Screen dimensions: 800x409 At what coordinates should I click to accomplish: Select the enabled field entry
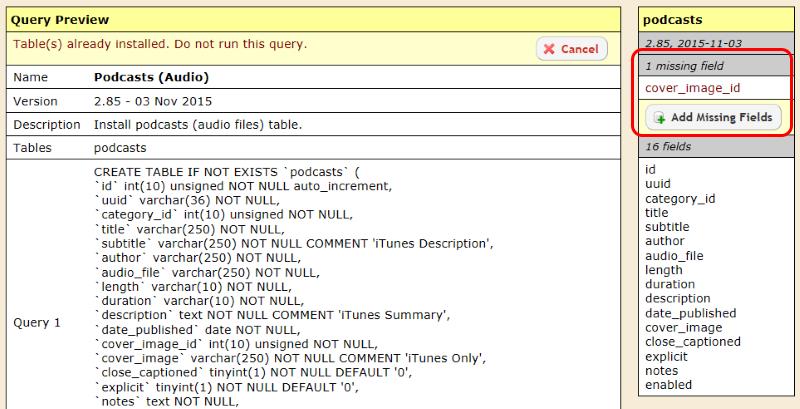pyautogui.click(x=668, y=384)
